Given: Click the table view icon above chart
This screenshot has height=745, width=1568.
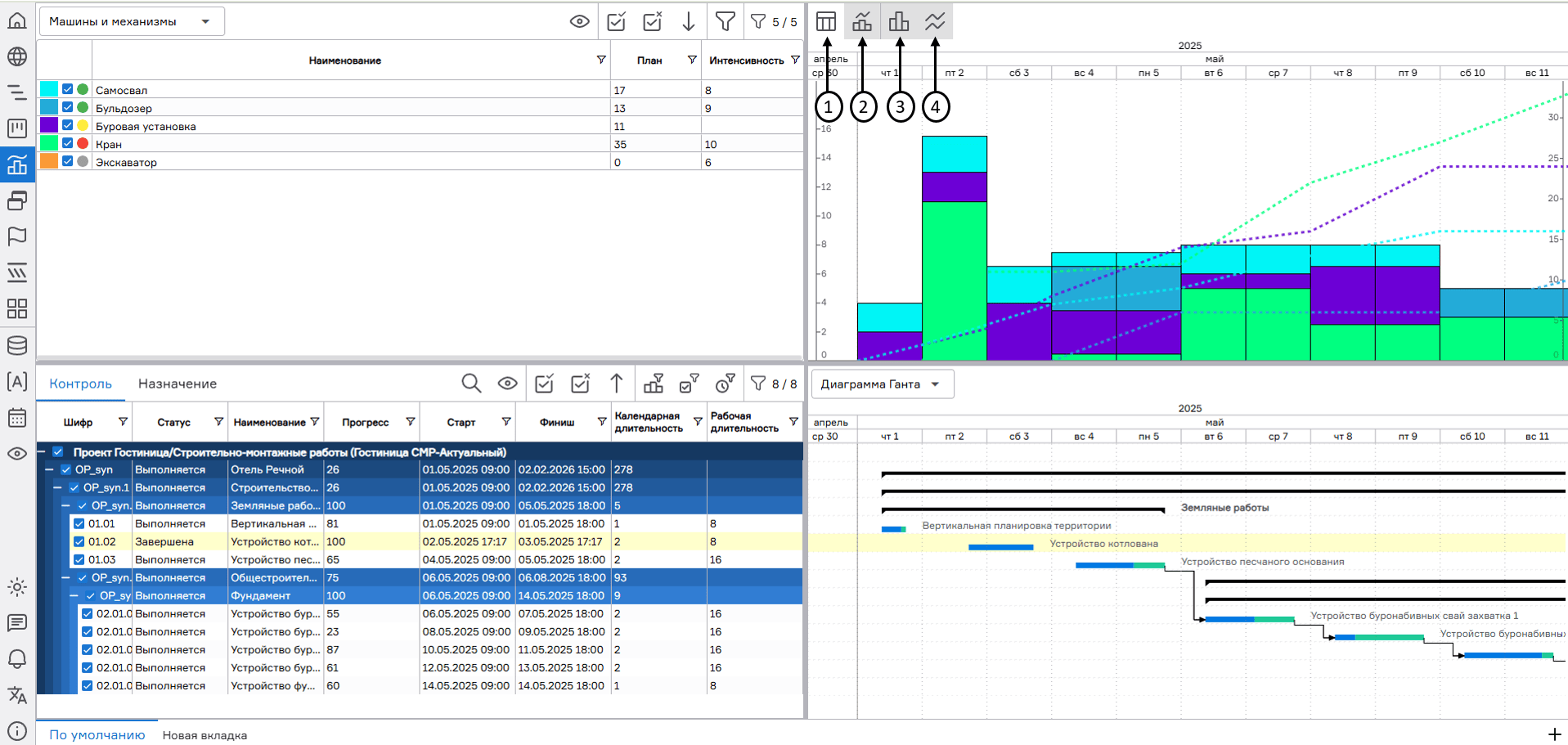Looking at the screenshot, I should point(826,22).
